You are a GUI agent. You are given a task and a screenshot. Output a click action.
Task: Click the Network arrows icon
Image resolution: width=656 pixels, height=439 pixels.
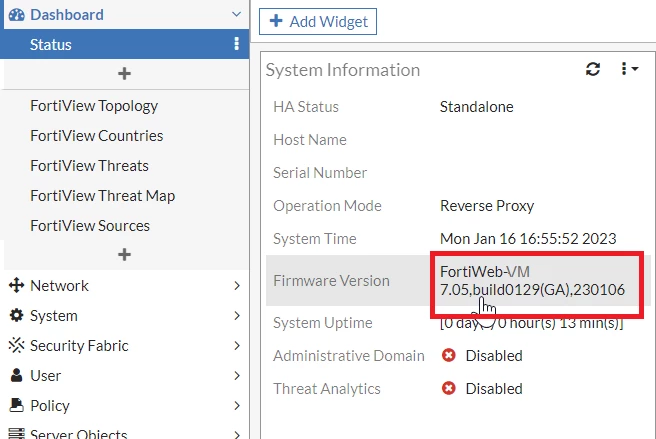point(16,285)
